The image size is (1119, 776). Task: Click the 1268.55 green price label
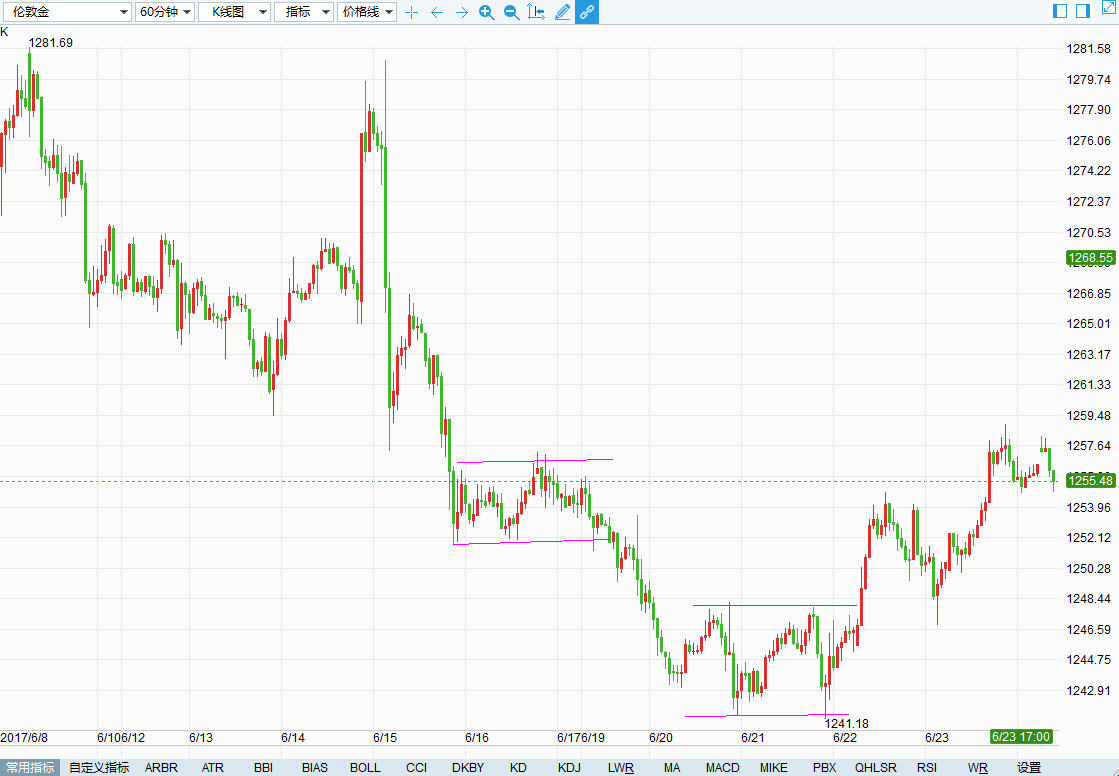coord(1090,258)
